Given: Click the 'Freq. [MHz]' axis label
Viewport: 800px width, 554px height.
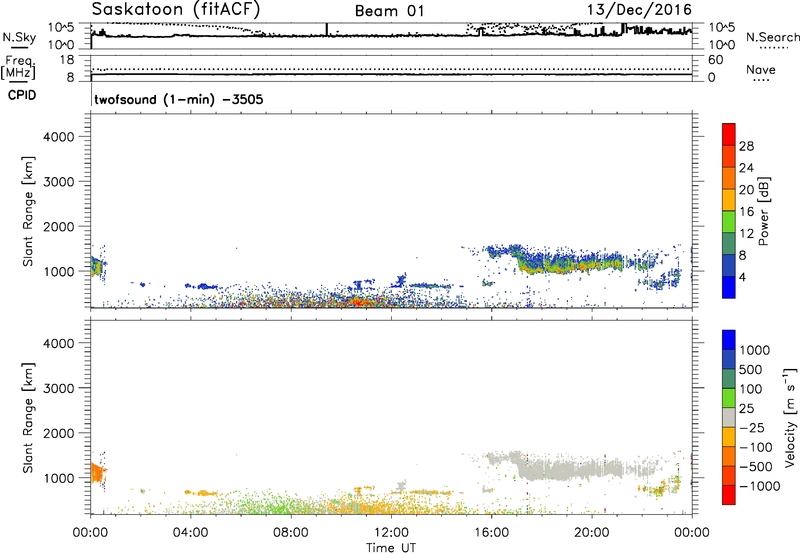Looking at the screenshot, I should [x=18, y=67].
